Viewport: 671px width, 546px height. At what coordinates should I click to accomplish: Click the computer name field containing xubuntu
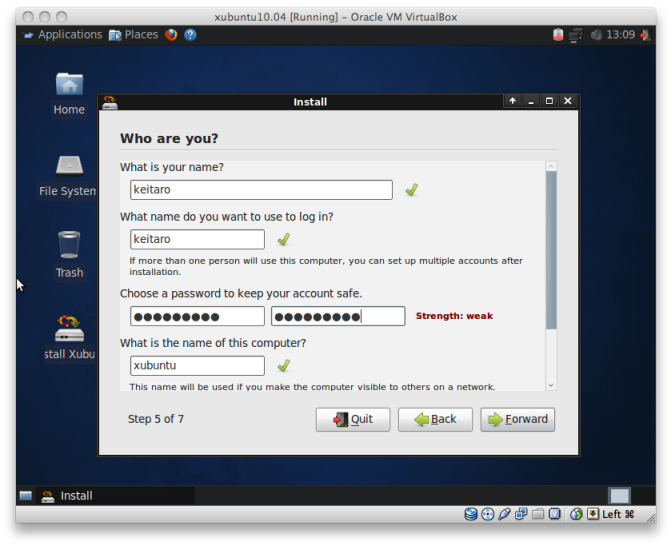coord(197,366)
